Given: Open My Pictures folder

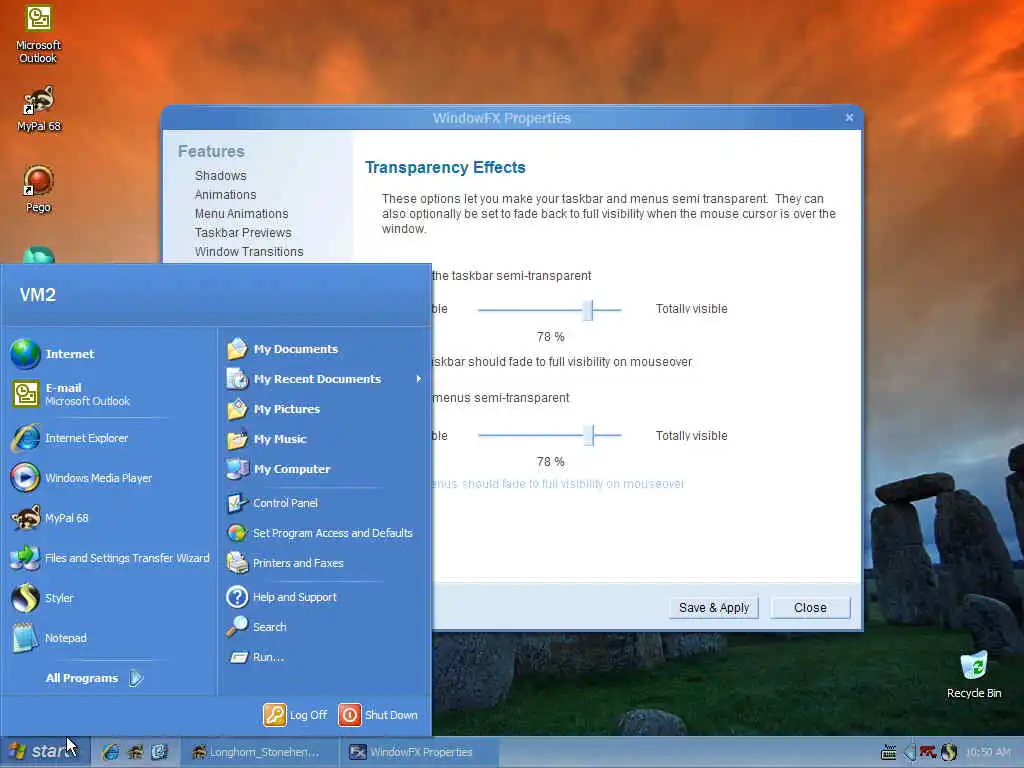Looking at the screenshot, I should tap(273, 409).
